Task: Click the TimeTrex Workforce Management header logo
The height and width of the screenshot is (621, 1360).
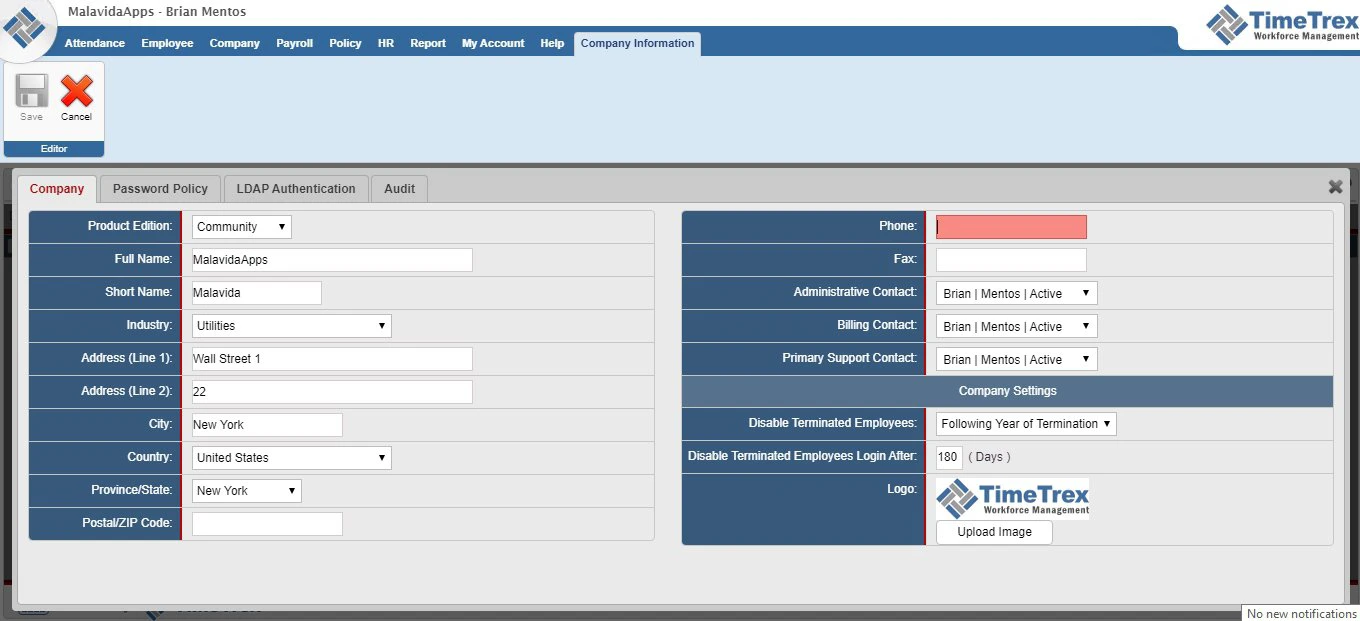Action: coord(1282,24)
